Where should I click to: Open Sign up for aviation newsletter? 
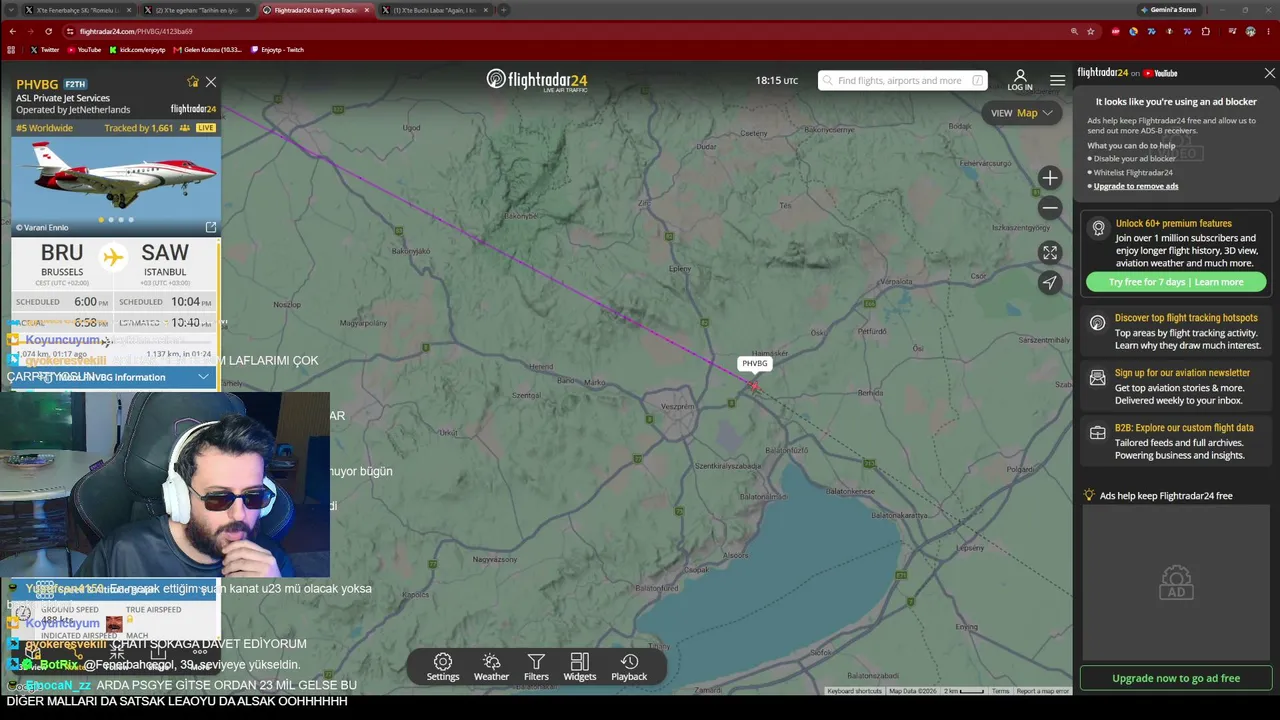1176,387
